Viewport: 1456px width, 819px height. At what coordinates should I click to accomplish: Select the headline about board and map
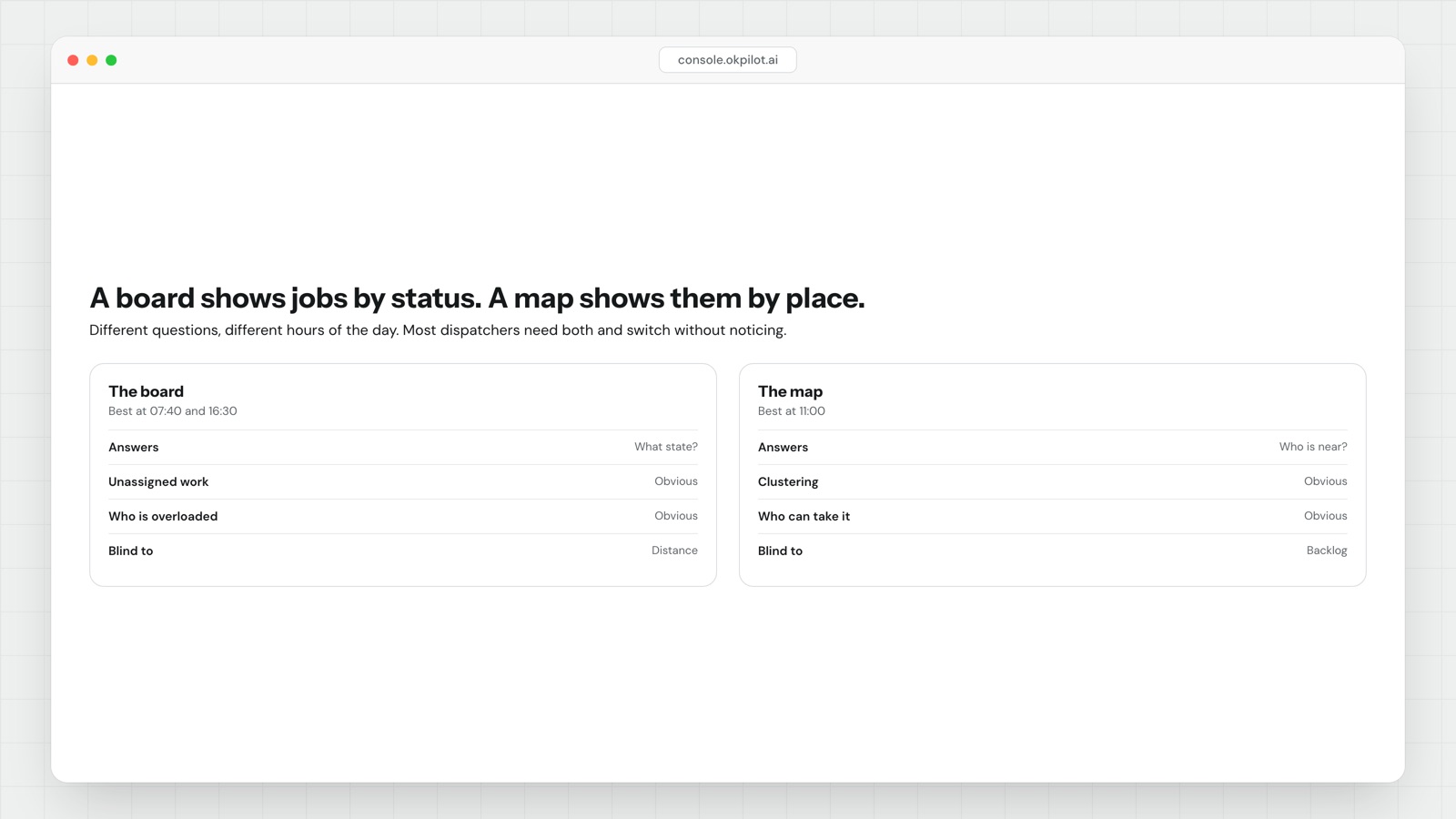click(477, 298)
